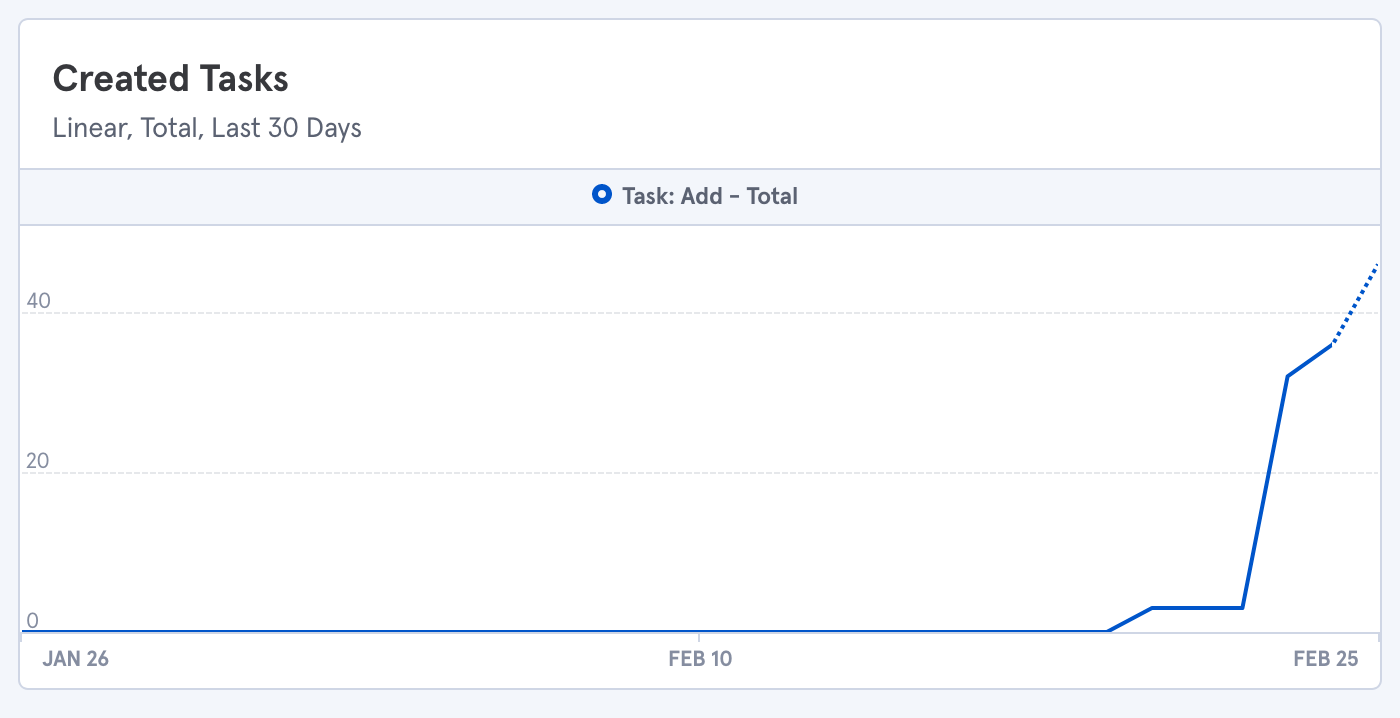Click the "Created Tasks" chart title
This screenshot has width=1400, height=718.
(x=170, y=79)
